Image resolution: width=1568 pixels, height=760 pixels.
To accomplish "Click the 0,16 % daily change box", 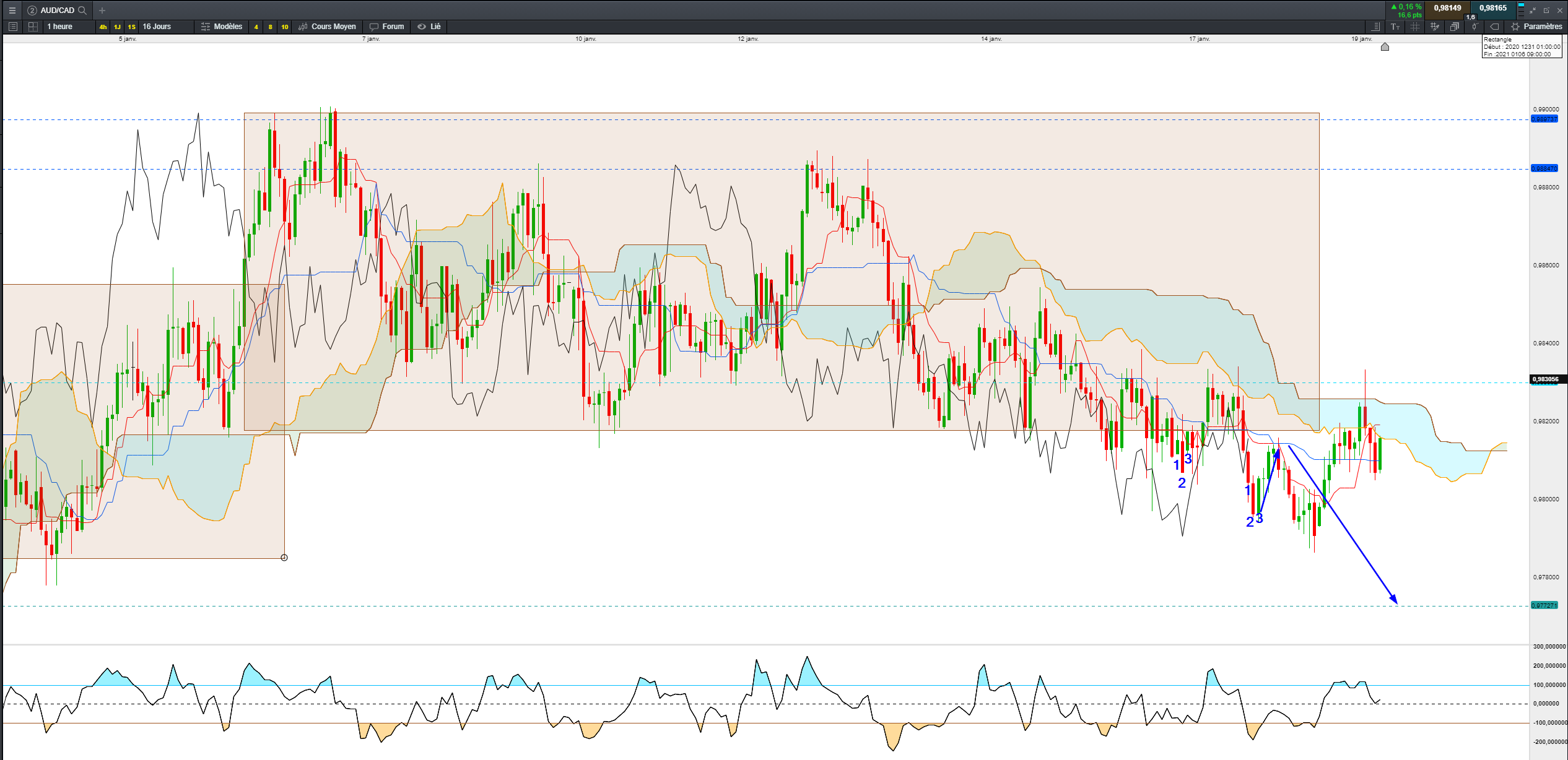I will [x=1406, y=11].
